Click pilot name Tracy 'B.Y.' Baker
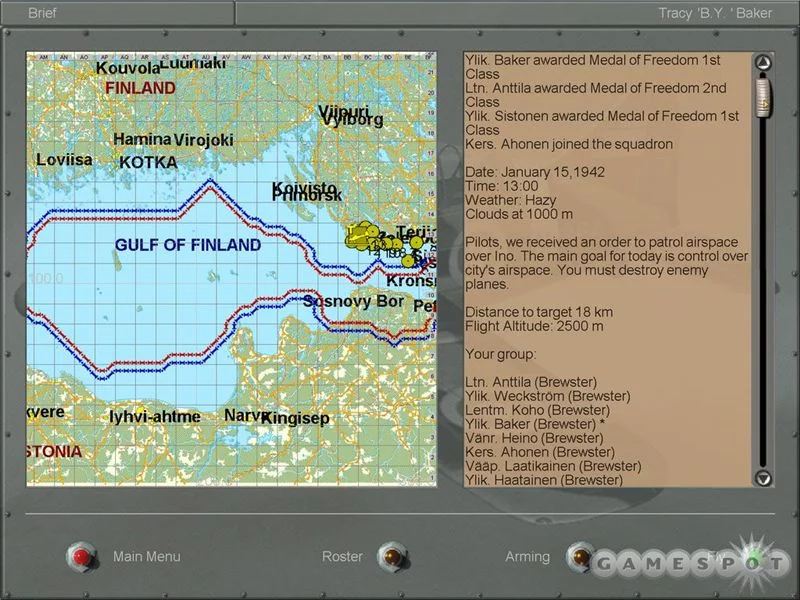 [715, 13]
